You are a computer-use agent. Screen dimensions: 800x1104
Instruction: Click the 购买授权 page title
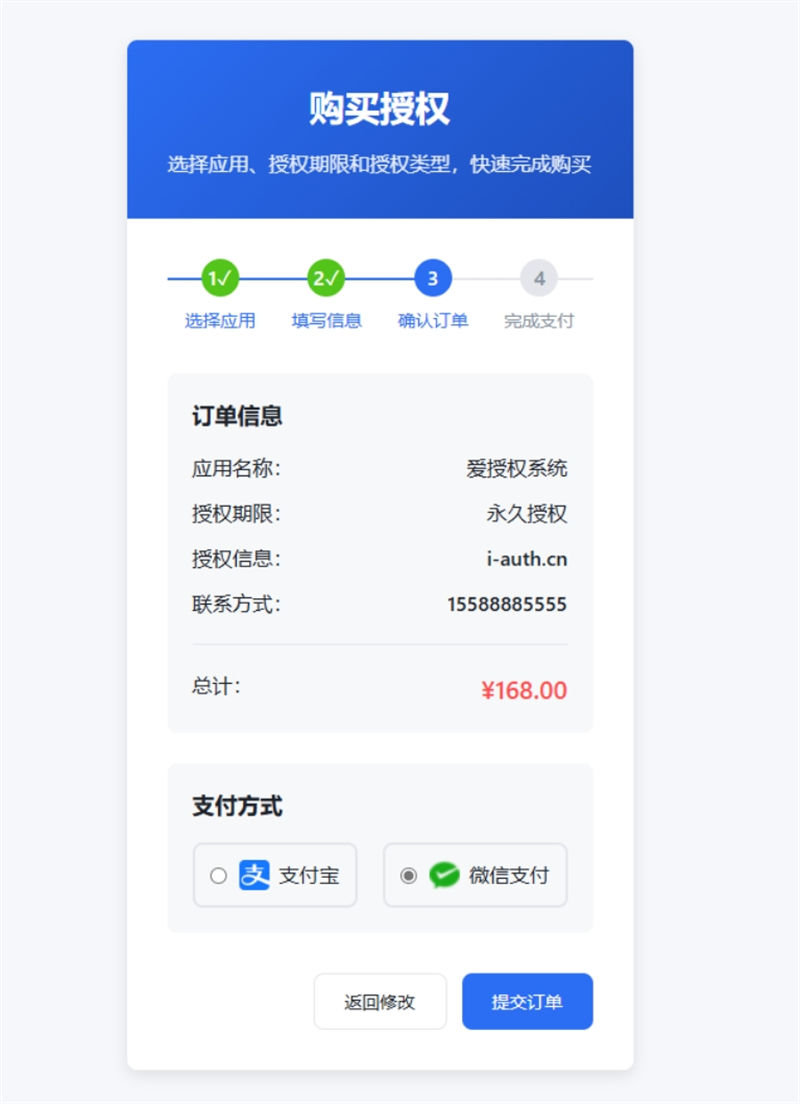[x=380, y=109]
